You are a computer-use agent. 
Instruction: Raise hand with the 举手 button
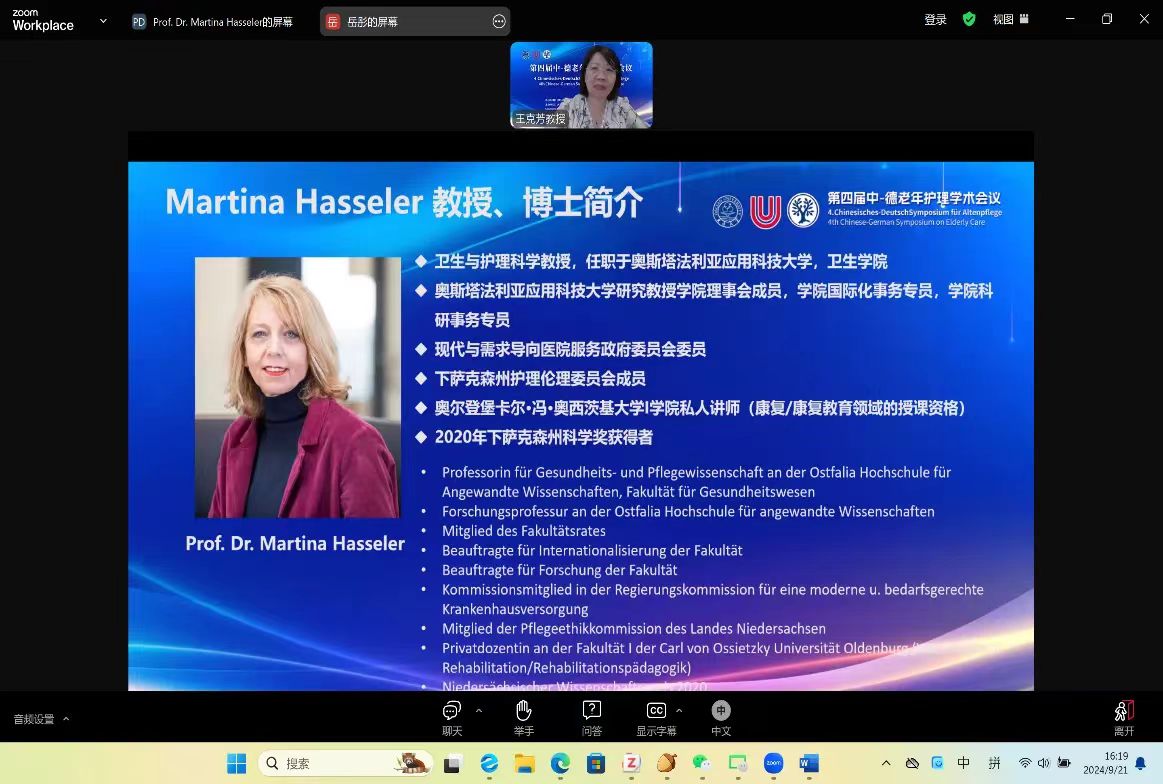523,717
